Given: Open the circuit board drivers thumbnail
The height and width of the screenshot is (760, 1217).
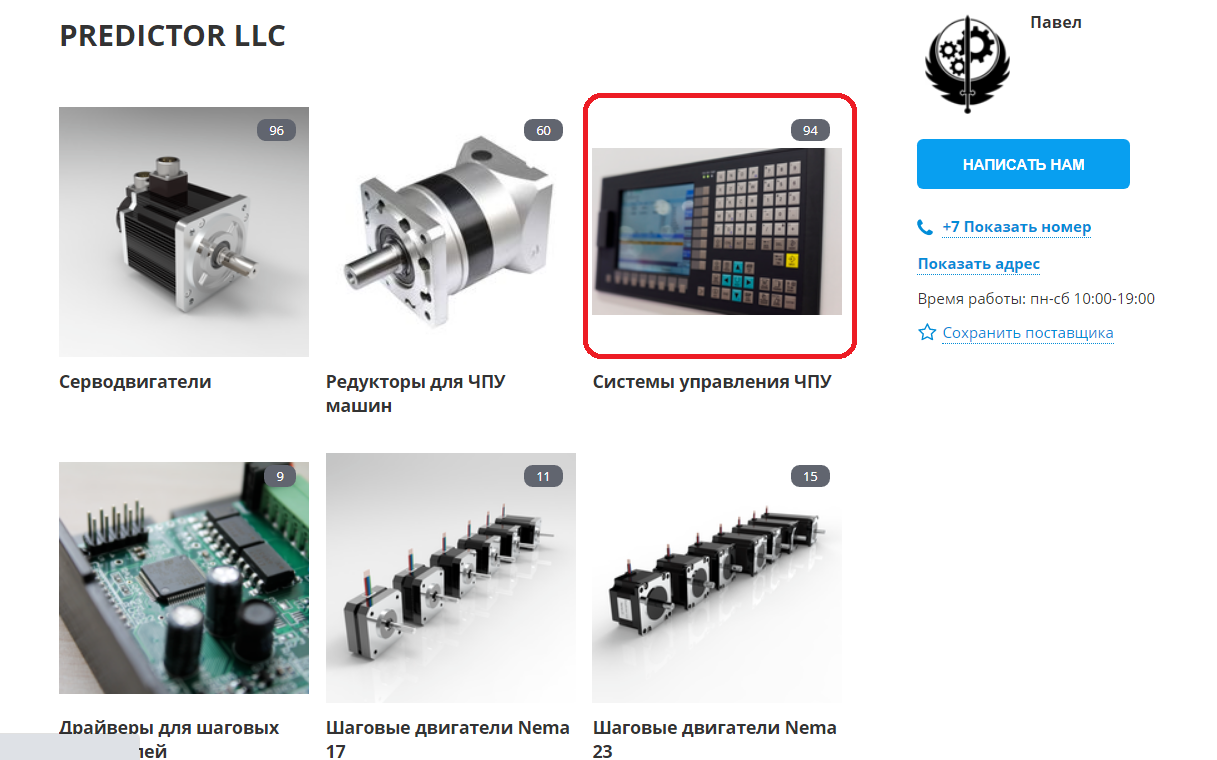Looking at the screenshot, I should [184, 577].
